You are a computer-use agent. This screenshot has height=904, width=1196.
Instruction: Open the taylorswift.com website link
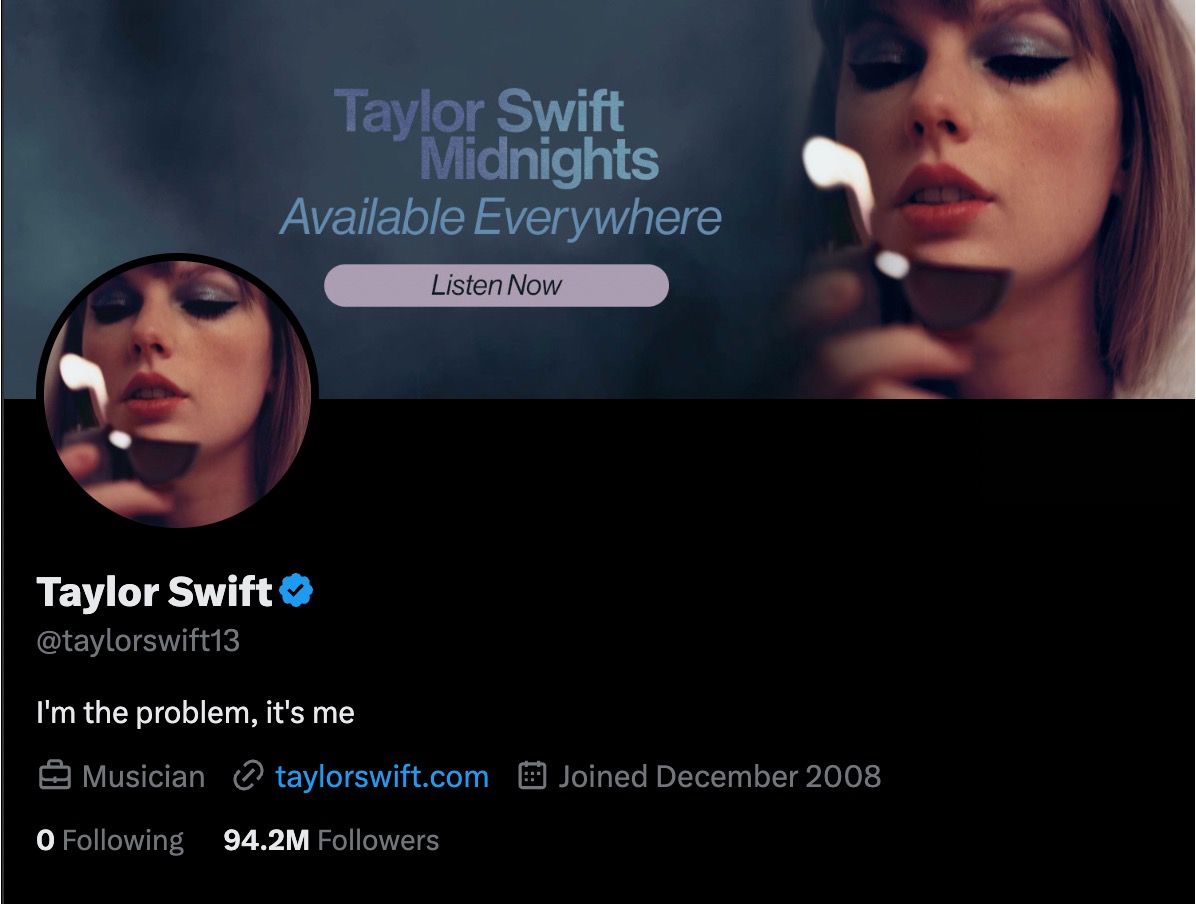[382, 777]
